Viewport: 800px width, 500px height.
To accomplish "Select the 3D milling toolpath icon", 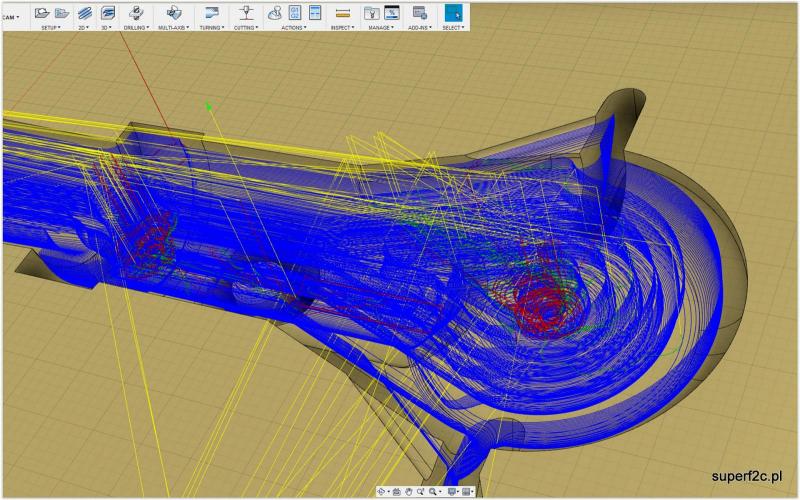I will pos(107,13).
